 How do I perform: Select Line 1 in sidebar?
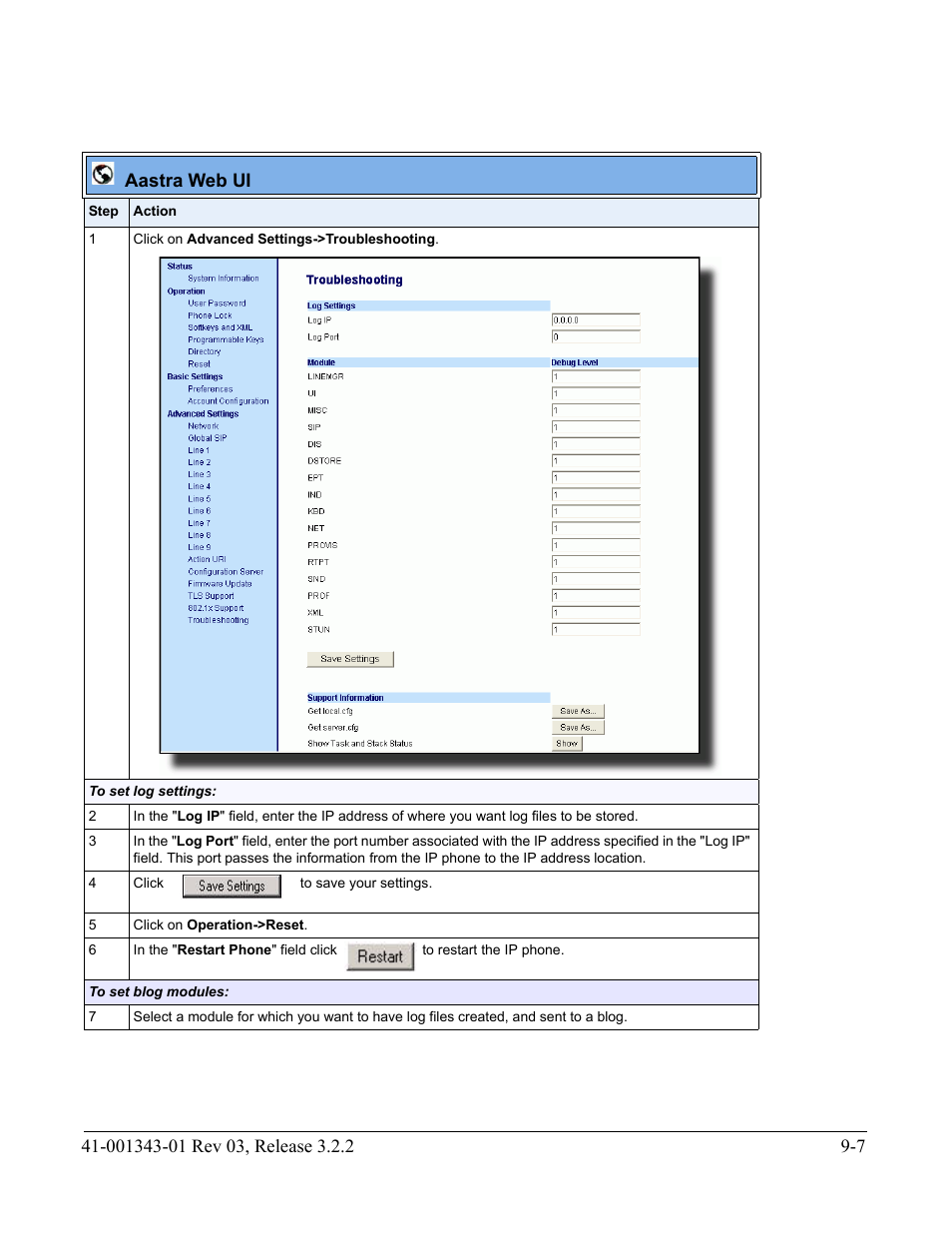tap(199, 450)
